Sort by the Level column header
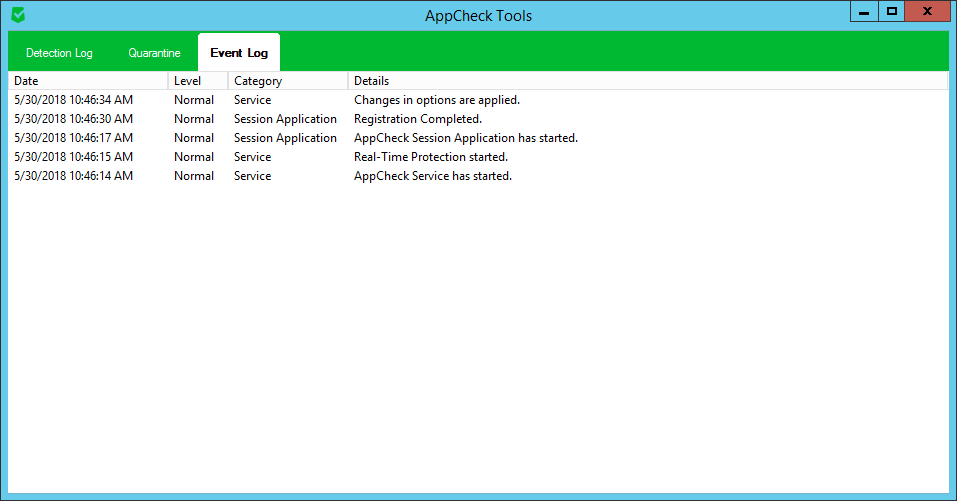This screenshot has width=957, height=501. pyautogui.click(x=198, y=81)
